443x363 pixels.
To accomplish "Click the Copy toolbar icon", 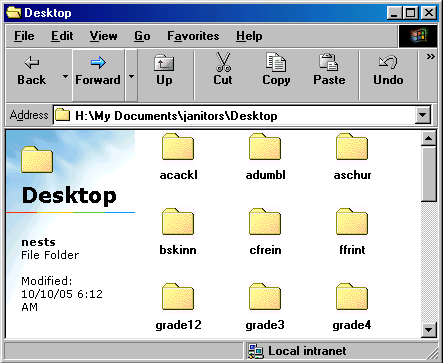I will click(276, 70).
